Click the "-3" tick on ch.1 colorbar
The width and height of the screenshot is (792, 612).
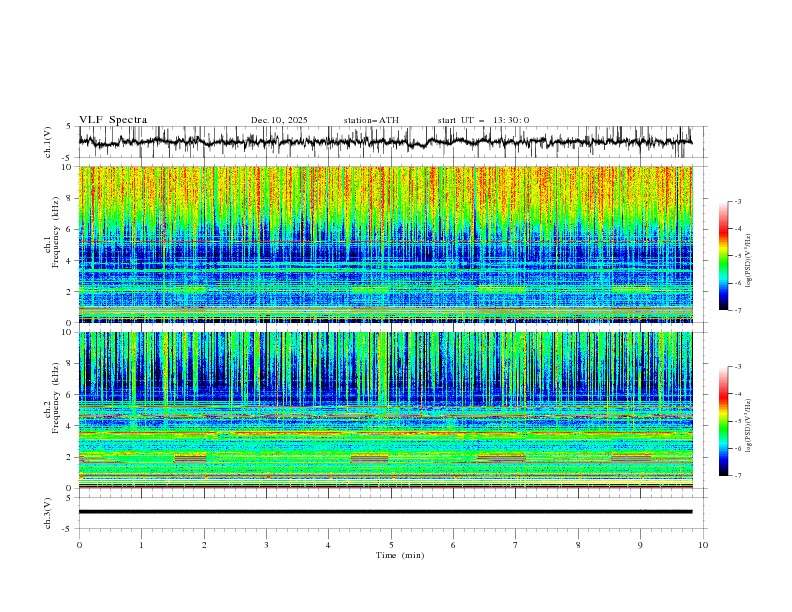(737, 201)
